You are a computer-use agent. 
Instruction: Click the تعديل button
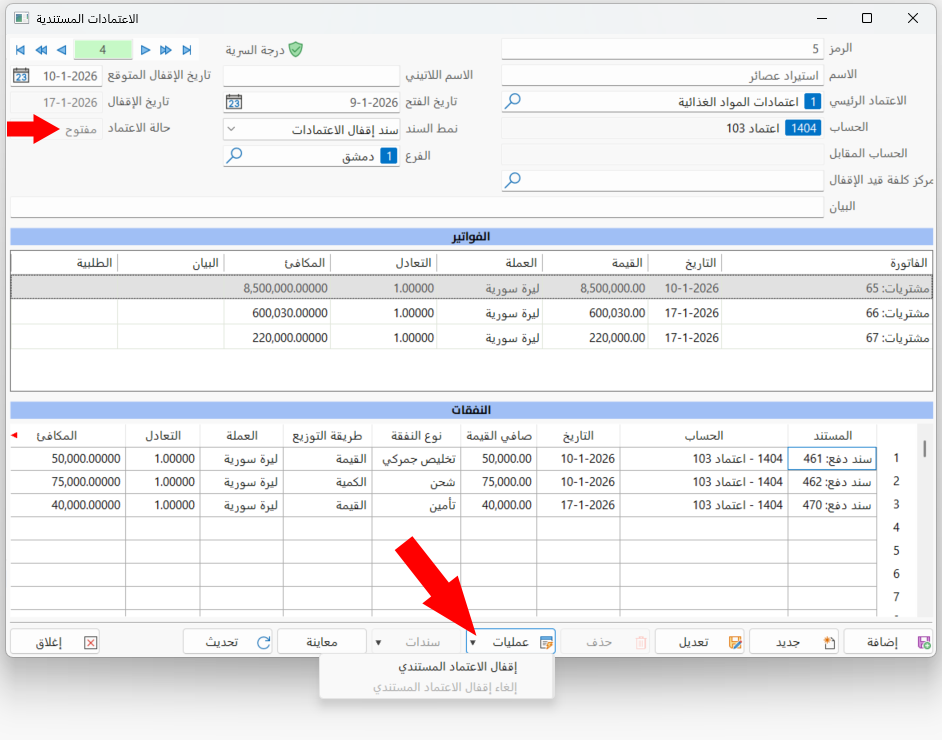tap(699, 642)
